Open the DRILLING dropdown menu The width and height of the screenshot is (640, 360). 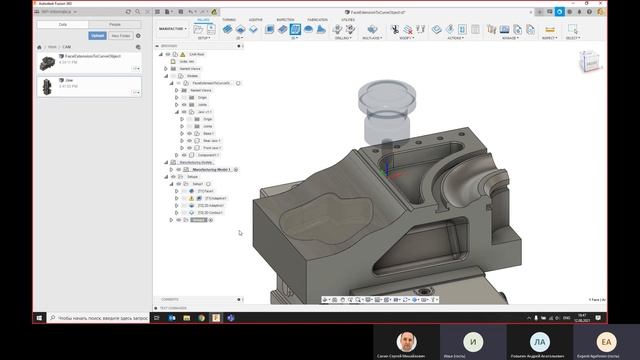[x=343, y=38]
